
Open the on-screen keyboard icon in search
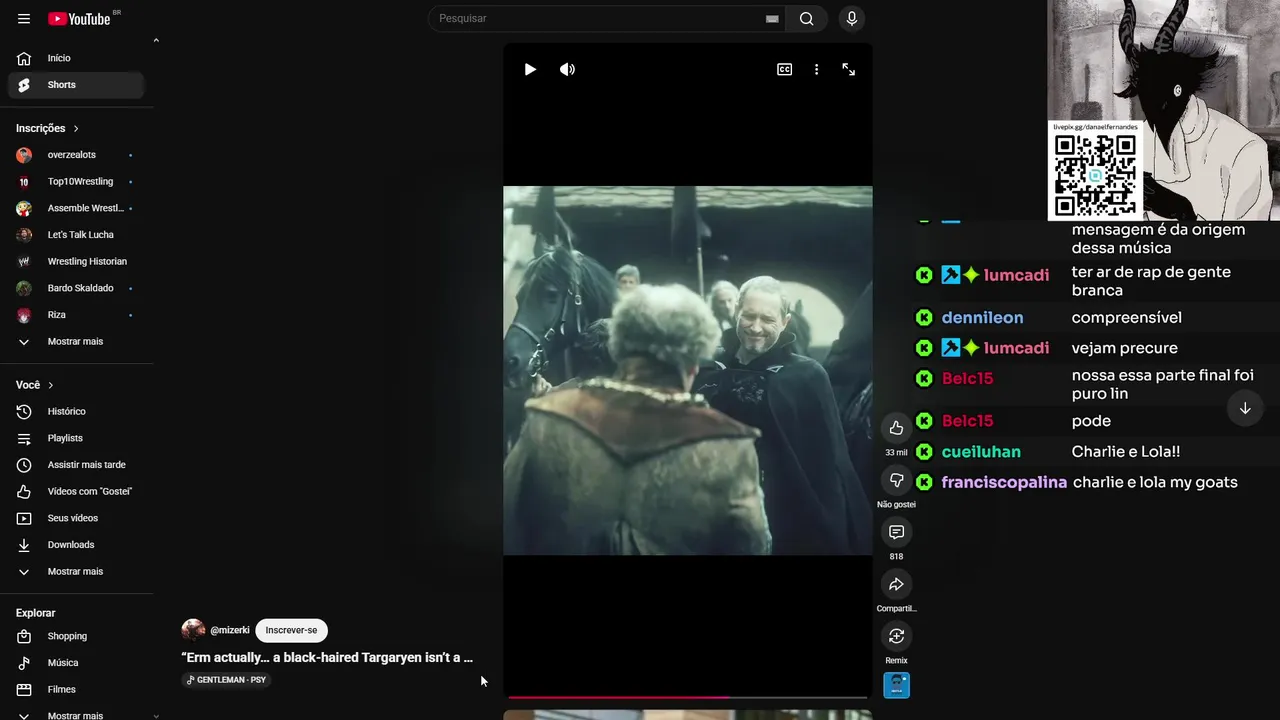(772, 19)
